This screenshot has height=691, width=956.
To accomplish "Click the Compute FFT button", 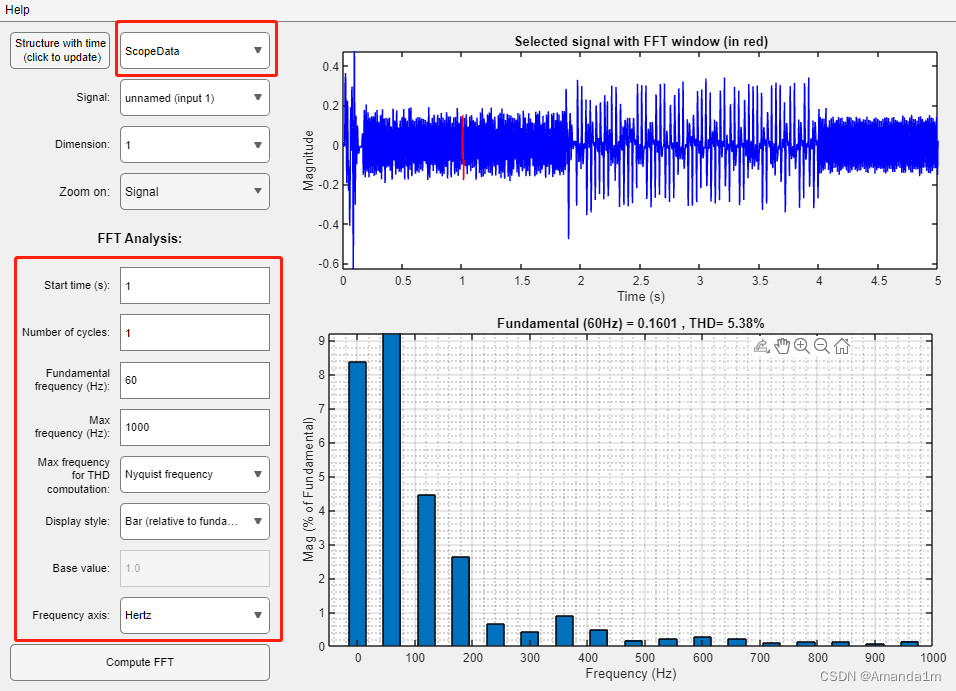I will (140, 662).
